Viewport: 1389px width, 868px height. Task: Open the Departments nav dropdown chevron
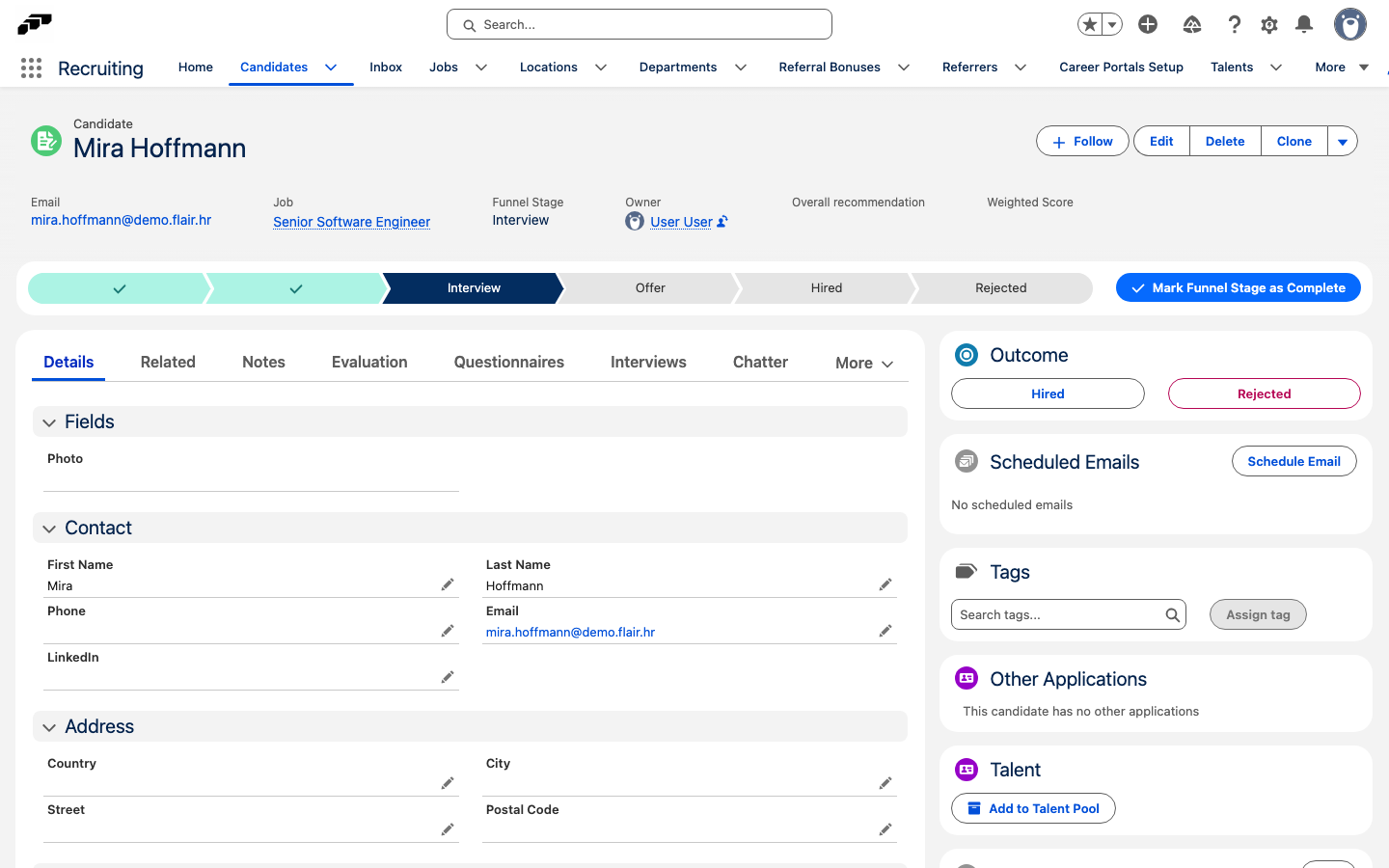(x=741, y=68)
